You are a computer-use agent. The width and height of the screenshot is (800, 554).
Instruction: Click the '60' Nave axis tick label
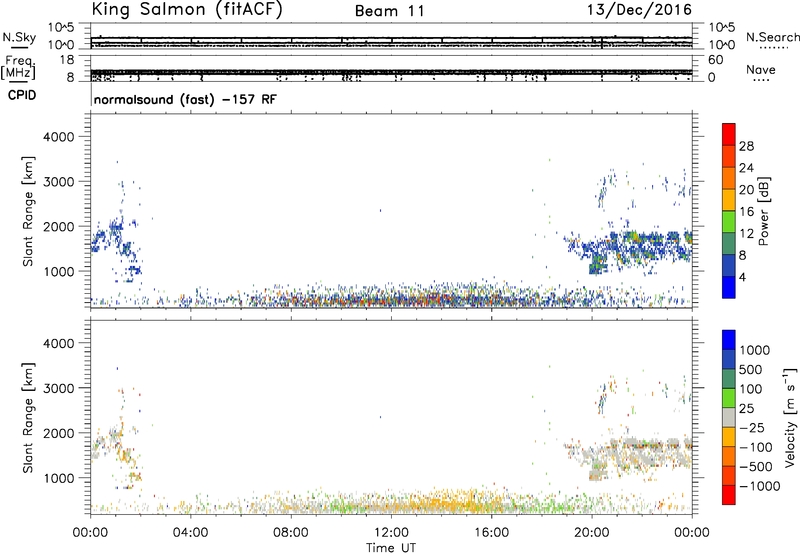715,60
